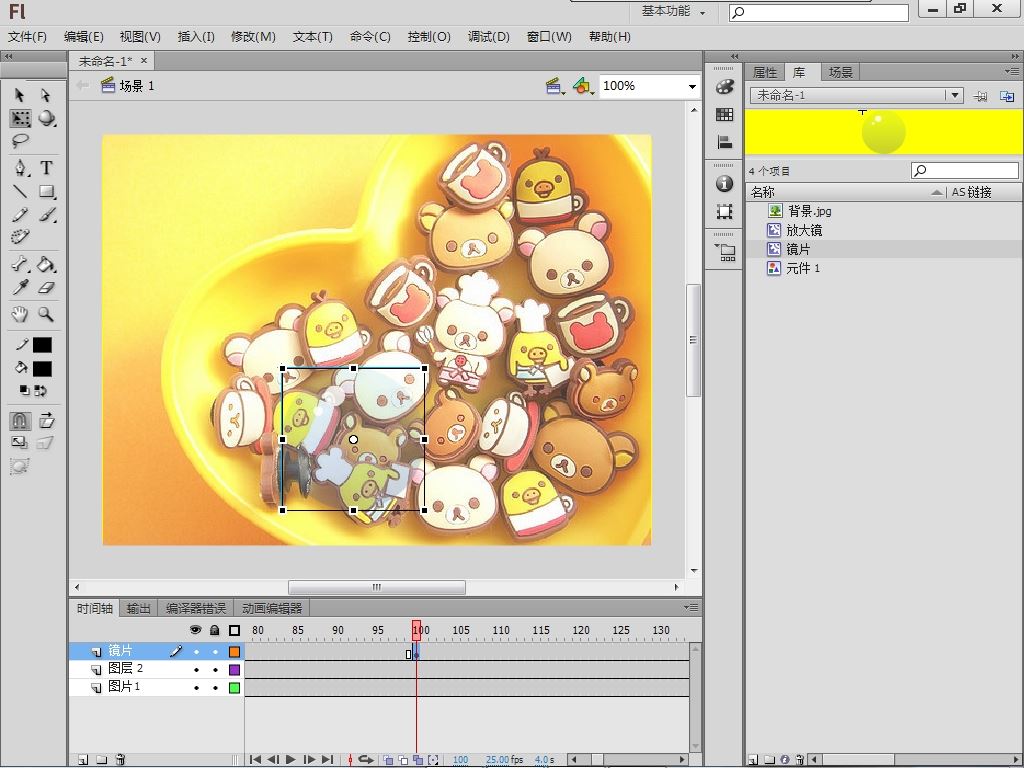Open the library panel options menu
The image size is (1024, 768).
click(x=1012, y=71)
